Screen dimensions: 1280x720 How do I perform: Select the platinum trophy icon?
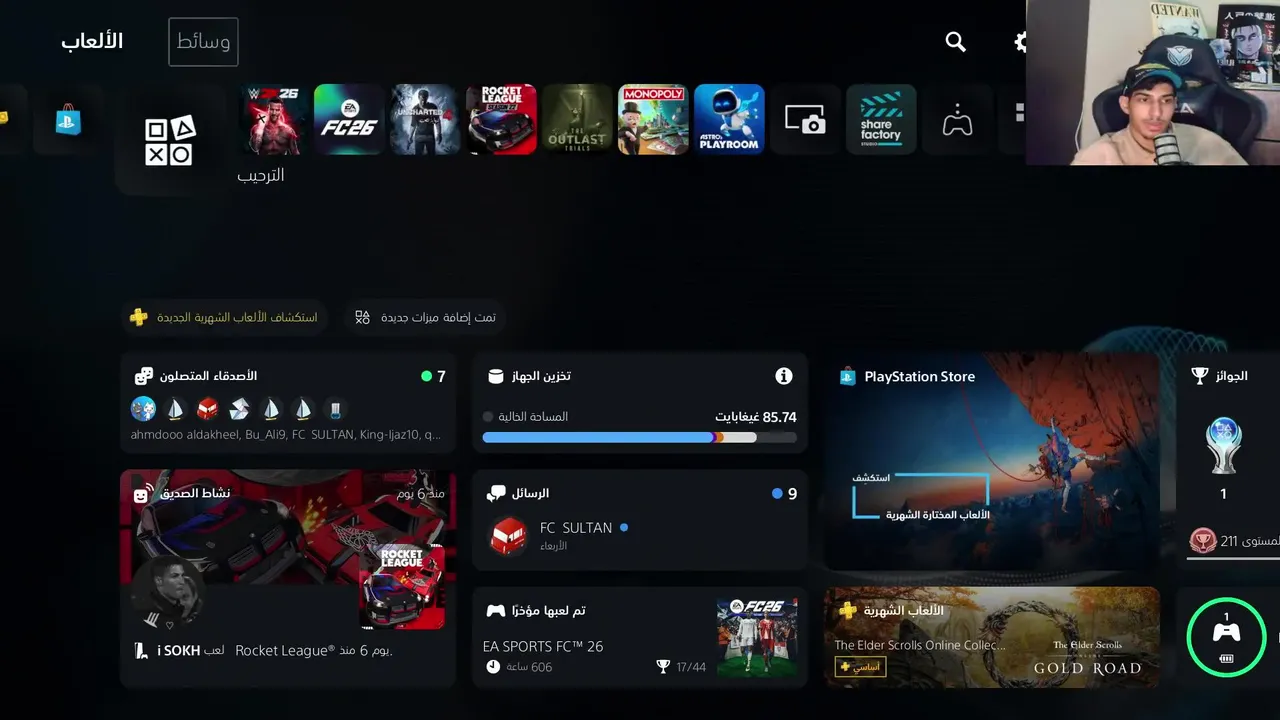(1223, 446)
